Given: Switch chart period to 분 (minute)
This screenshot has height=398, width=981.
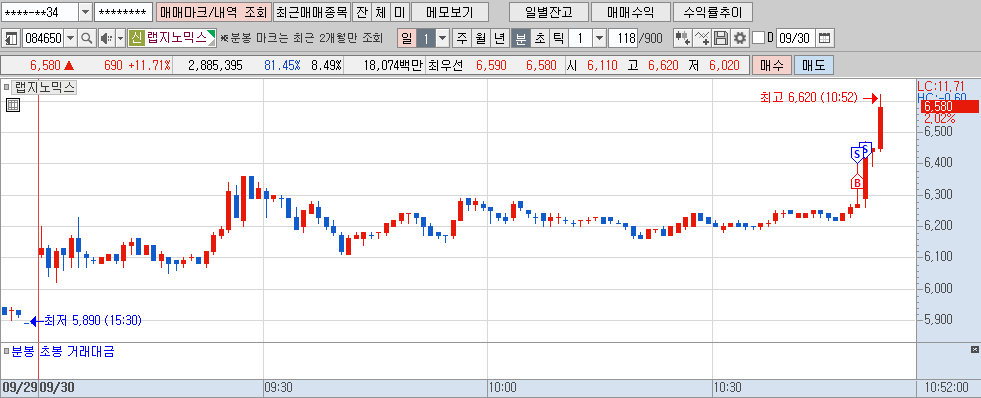Looking at the screenshot, I should 520,38.
